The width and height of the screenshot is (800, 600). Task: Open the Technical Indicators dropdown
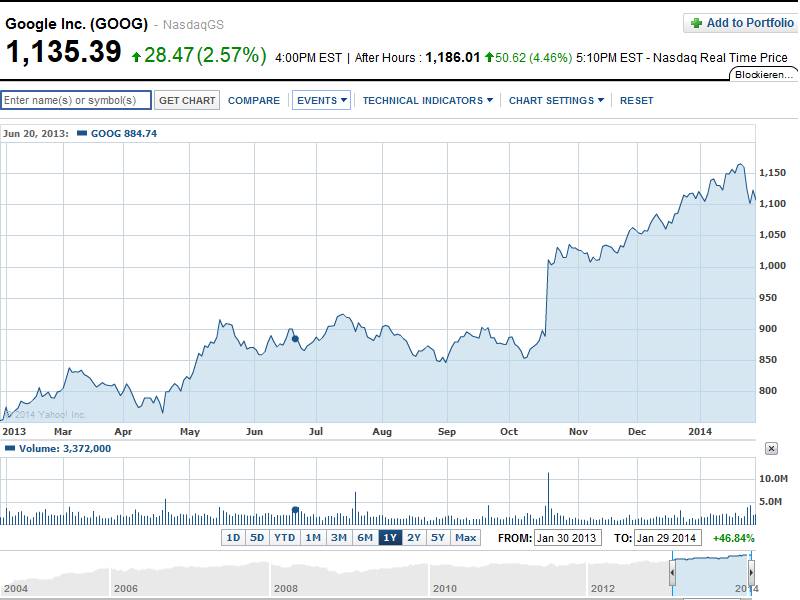[428, 101]
